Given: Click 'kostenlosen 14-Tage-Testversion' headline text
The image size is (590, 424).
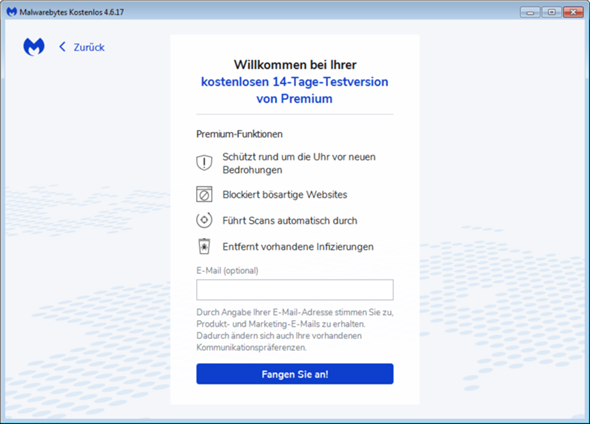Looking at the screenshot, I should point(295,82).
